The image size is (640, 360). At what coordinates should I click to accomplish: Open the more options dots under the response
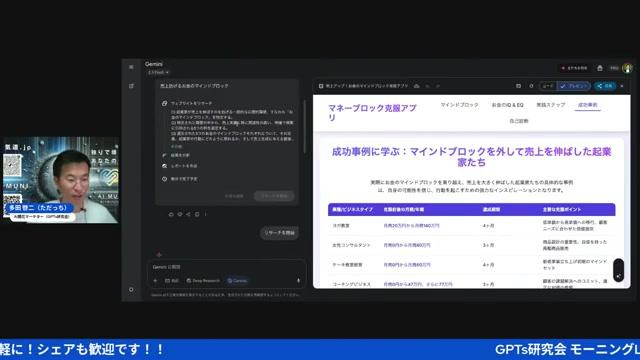tap(205, 214)
